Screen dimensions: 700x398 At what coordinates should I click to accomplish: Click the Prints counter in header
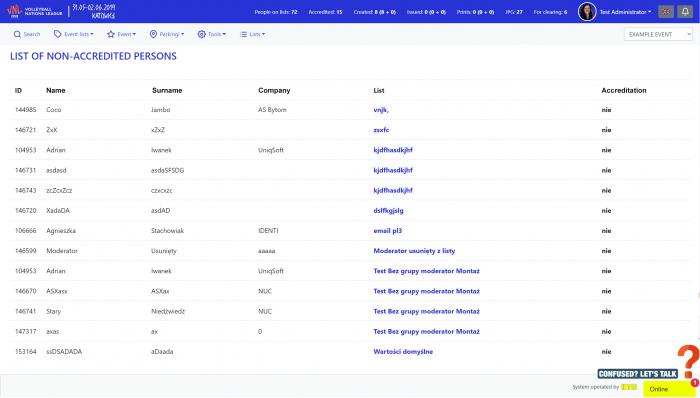click(x=475, y=12)
